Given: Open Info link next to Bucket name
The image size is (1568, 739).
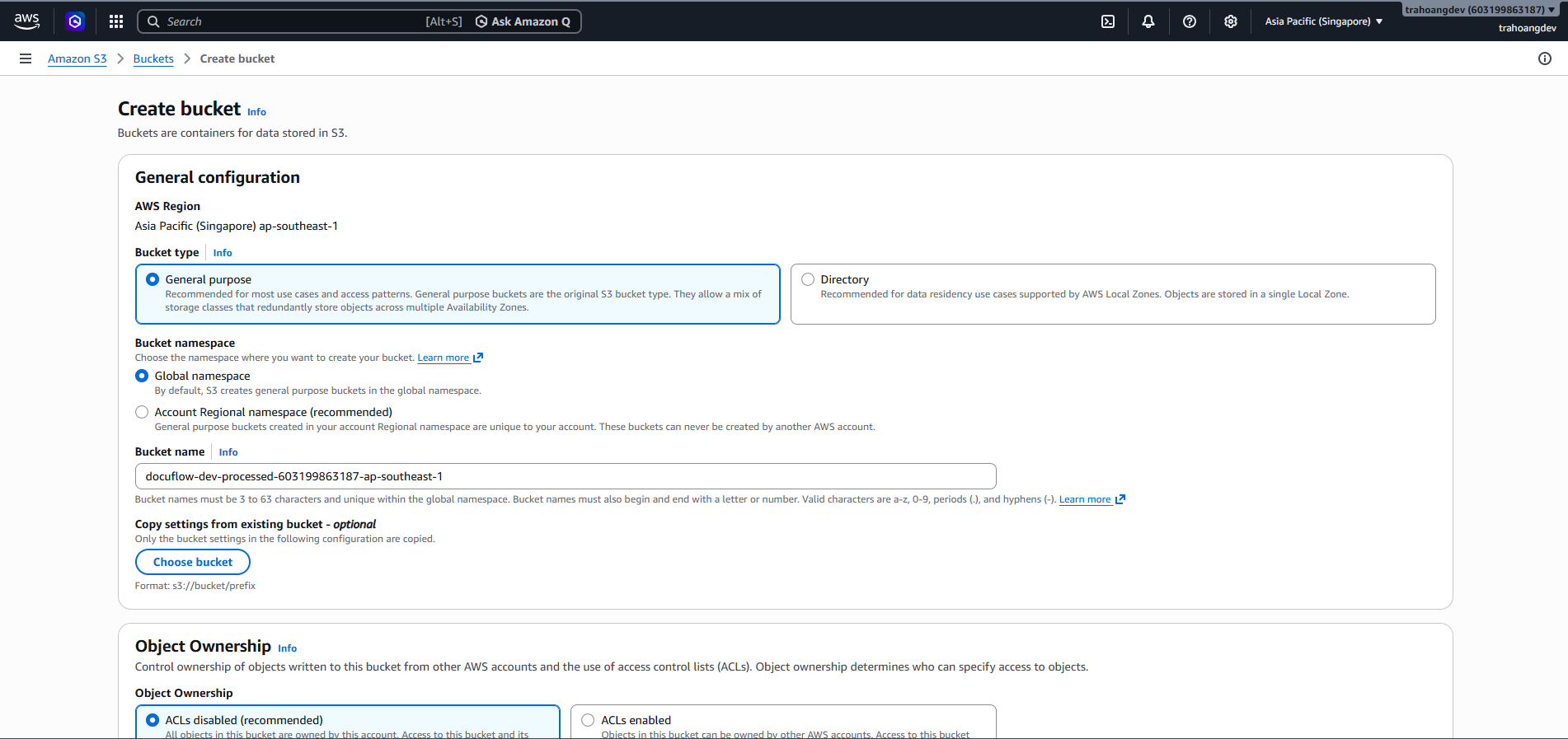Looking at the screenshot, I should coord(228,452).
